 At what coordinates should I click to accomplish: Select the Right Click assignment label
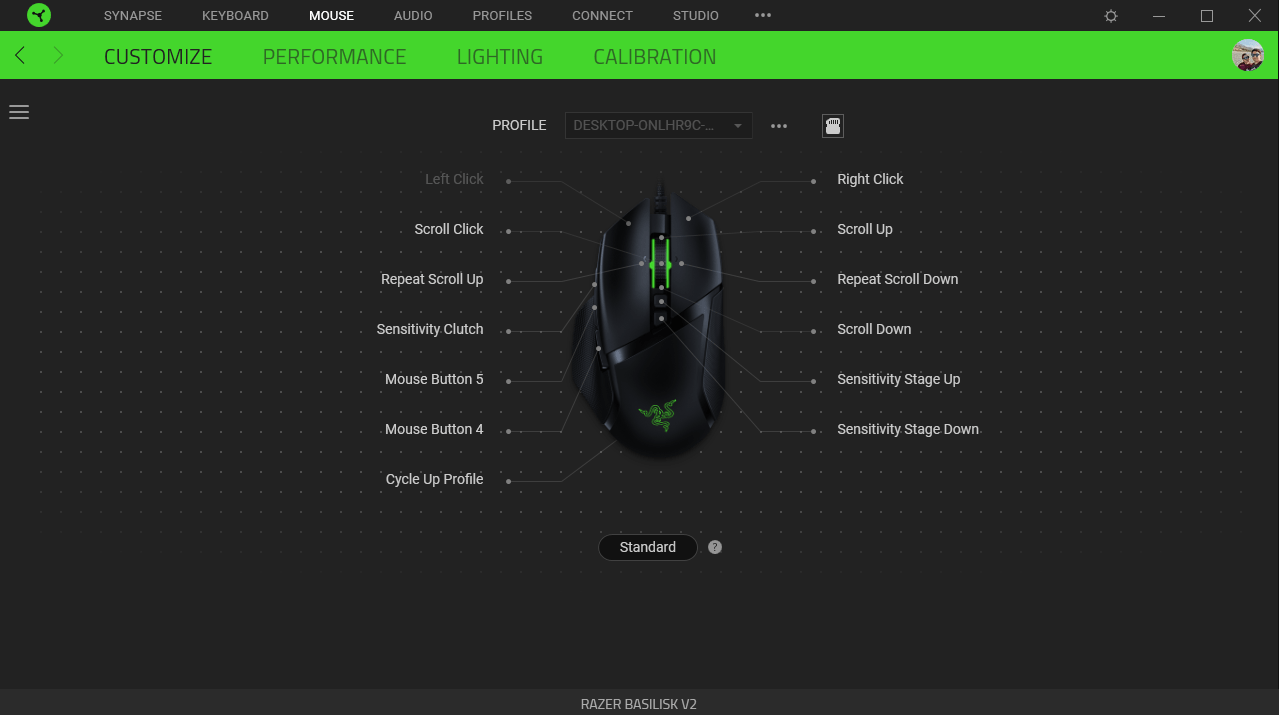coord(870,179)
